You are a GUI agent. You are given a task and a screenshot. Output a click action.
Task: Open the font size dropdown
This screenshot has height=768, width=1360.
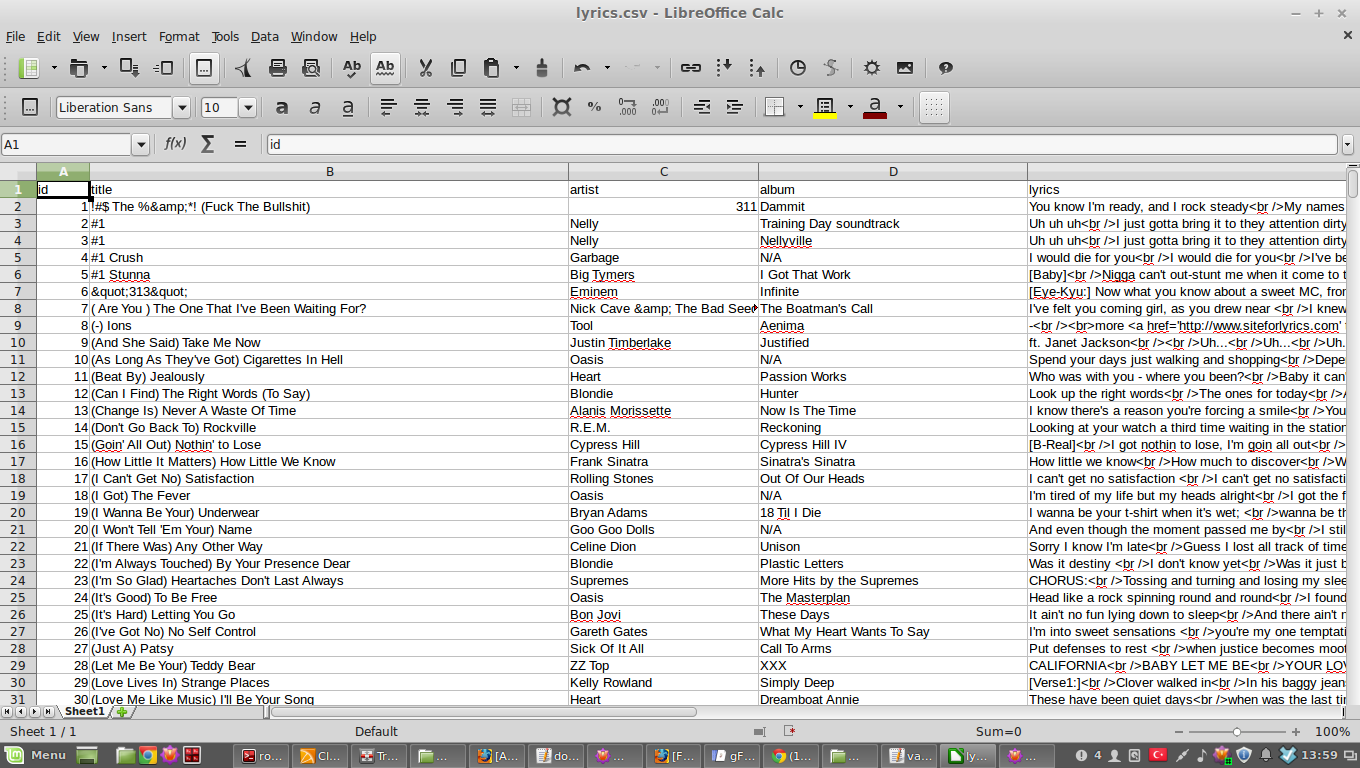click(x=247, y=107)
